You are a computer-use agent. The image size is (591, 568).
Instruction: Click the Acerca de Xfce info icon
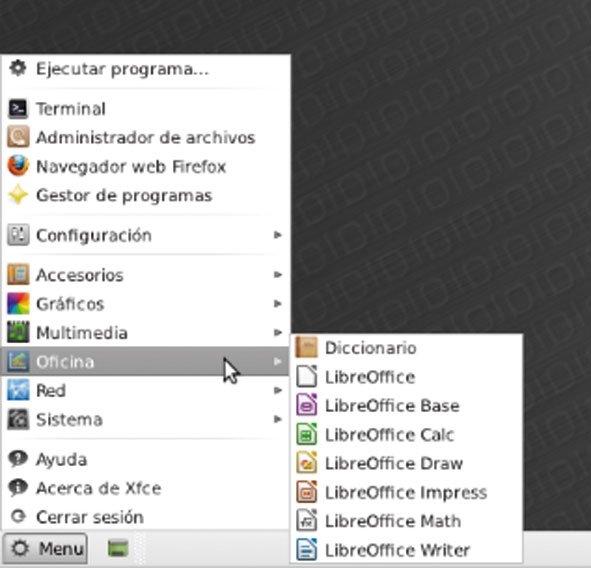pos(18,488)
